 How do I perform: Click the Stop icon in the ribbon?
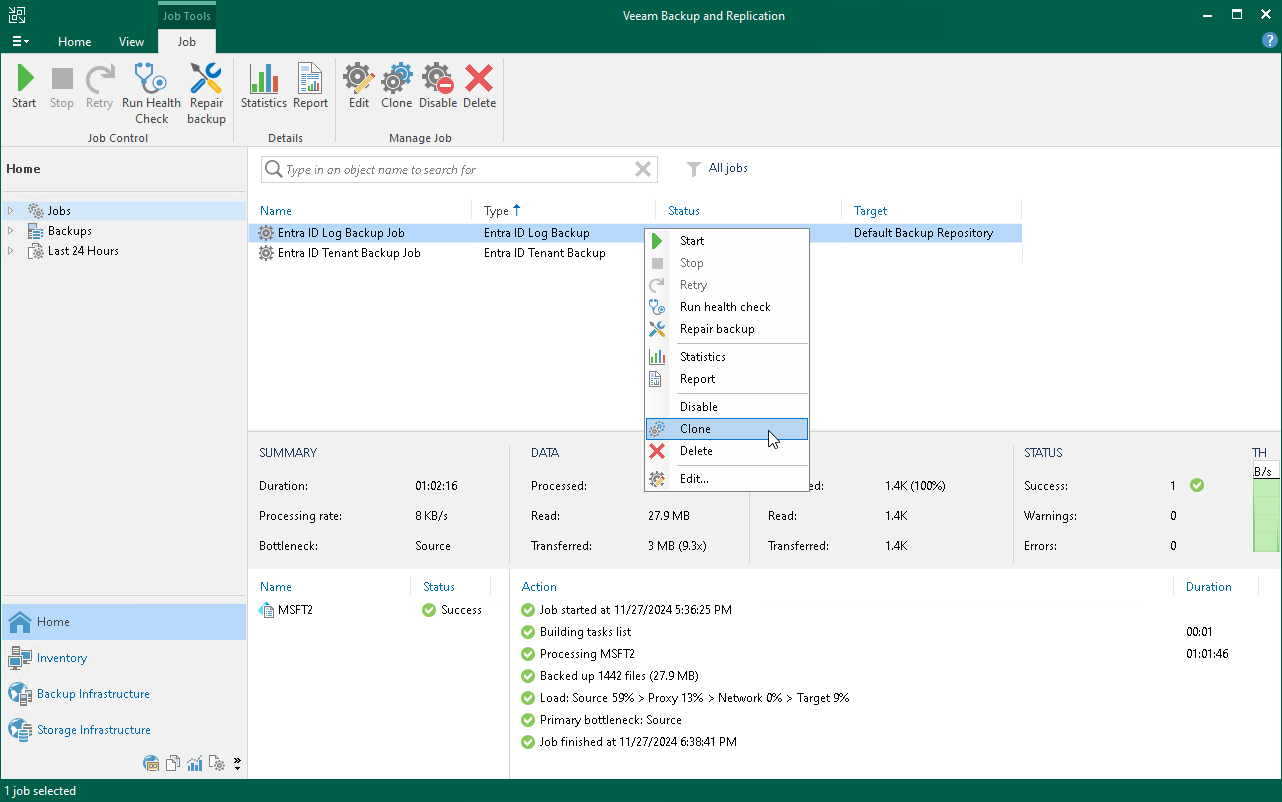62,78
